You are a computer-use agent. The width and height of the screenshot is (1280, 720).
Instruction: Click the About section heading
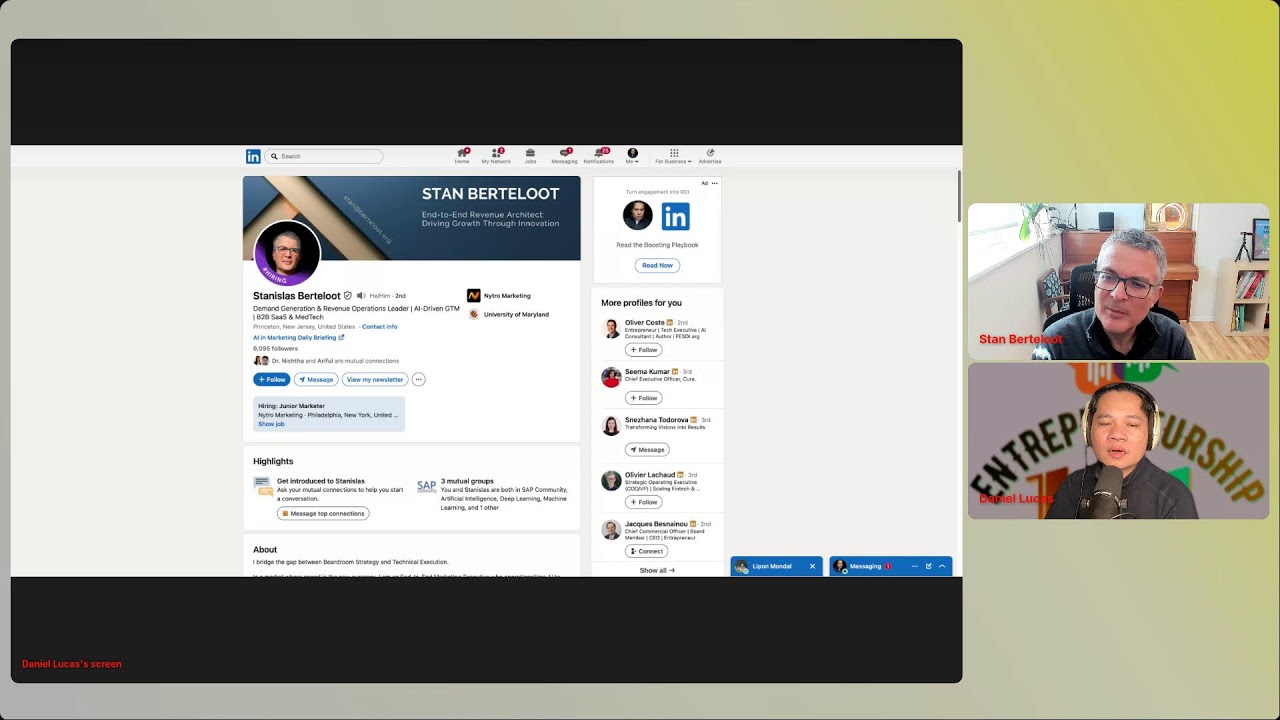tap(265, 550)
